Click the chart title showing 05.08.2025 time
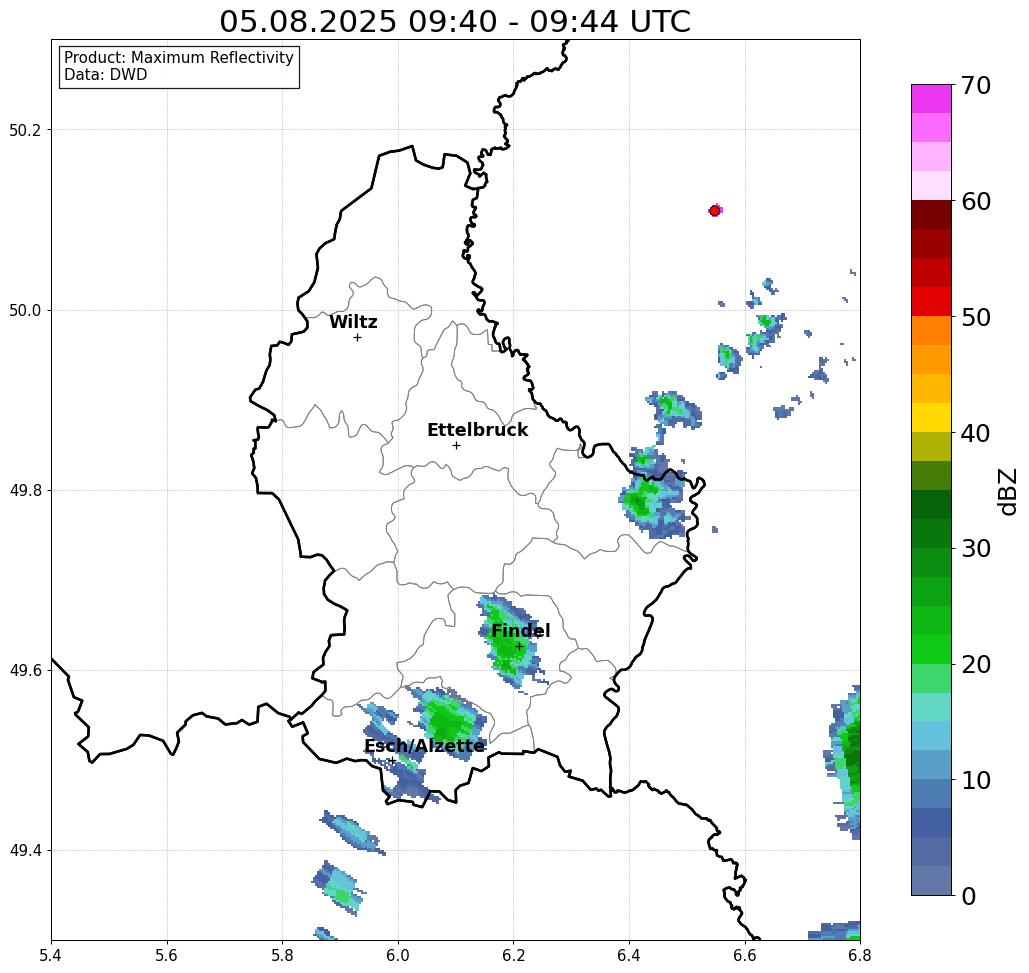The image size is (1029, 973). pyautogui.click(x=455, y=21)
